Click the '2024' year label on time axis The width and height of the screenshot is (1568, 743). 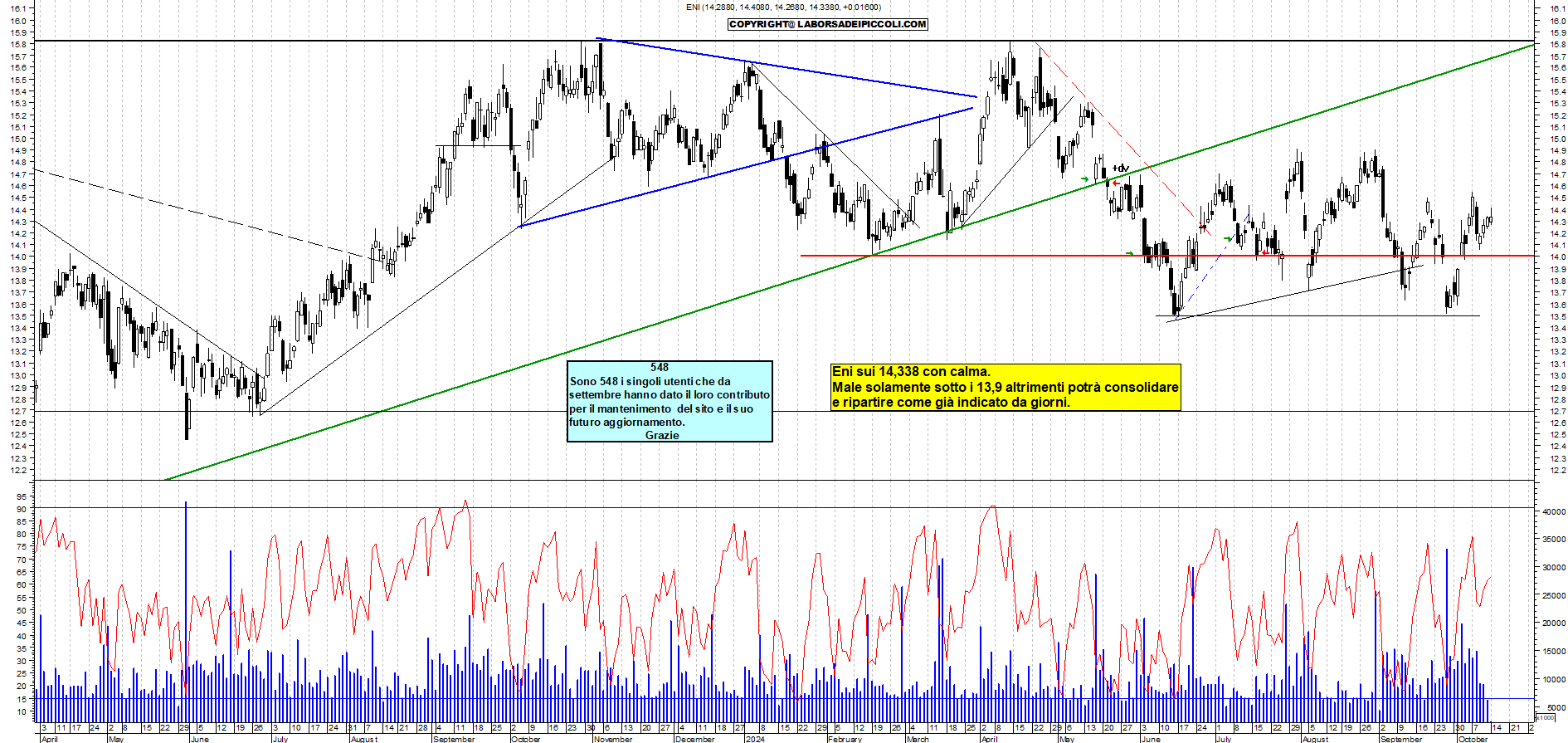click(754, 739)
